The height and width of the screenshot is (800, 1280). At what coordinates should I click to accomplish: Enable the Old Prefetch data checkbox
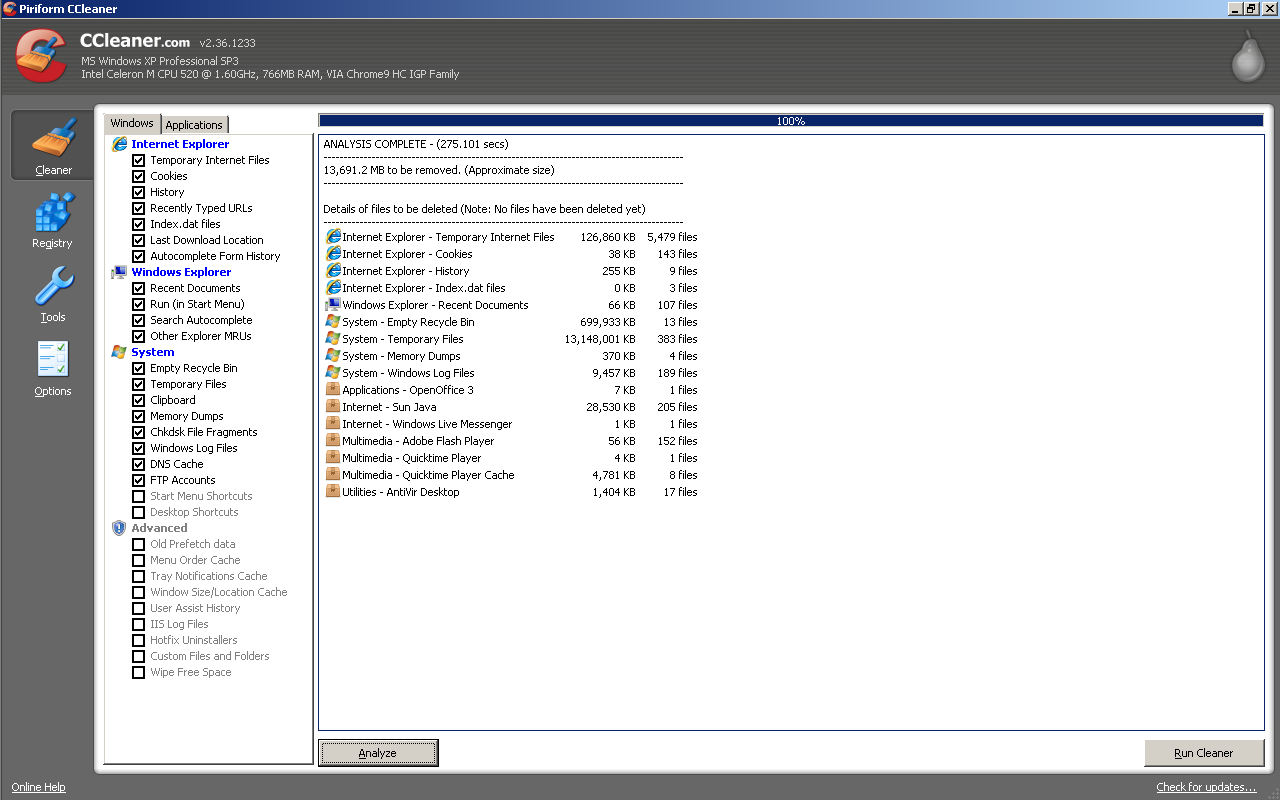139,544
